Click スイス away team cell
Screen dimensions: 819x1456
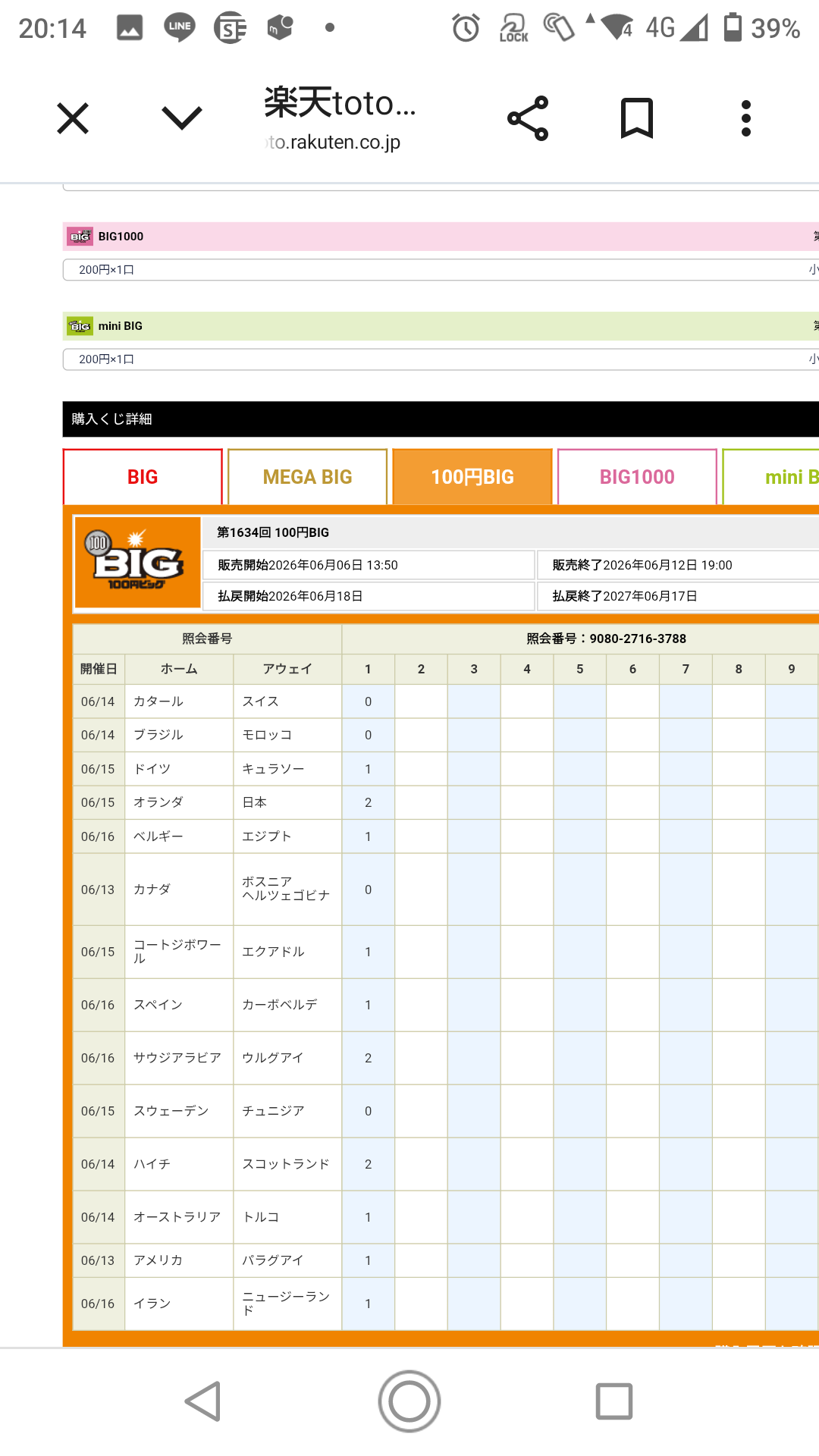click(287, 701)
